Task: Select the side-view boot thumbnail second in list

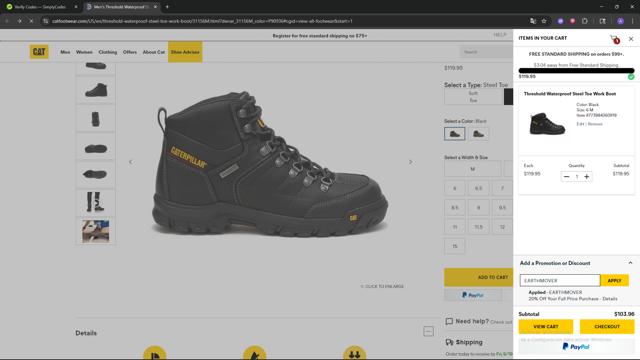Action: 96,90
